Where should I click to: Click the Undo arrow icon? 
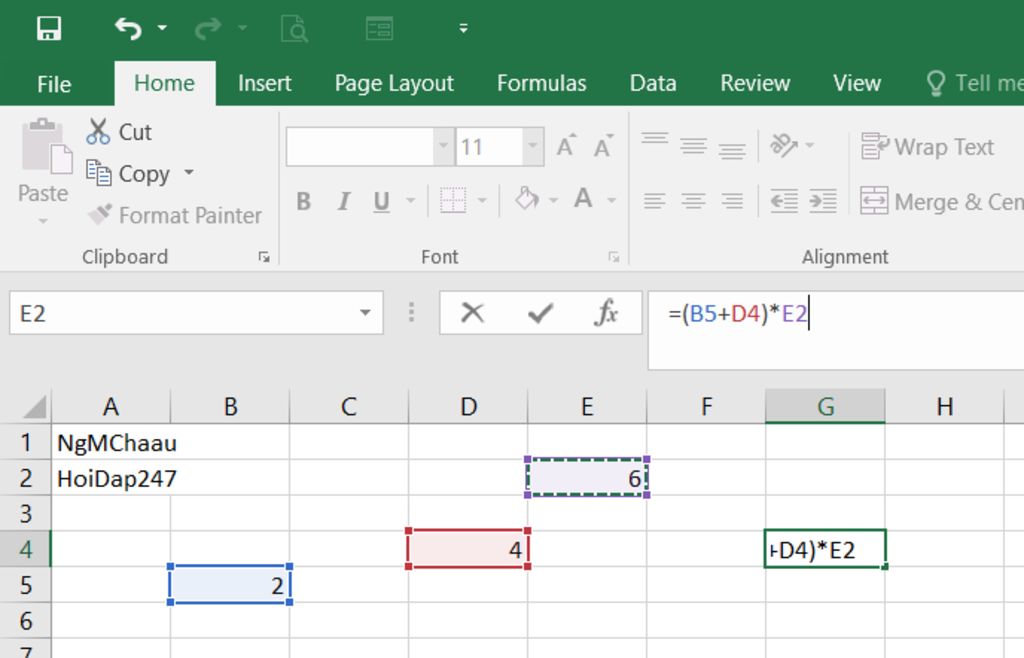[128, 28]
